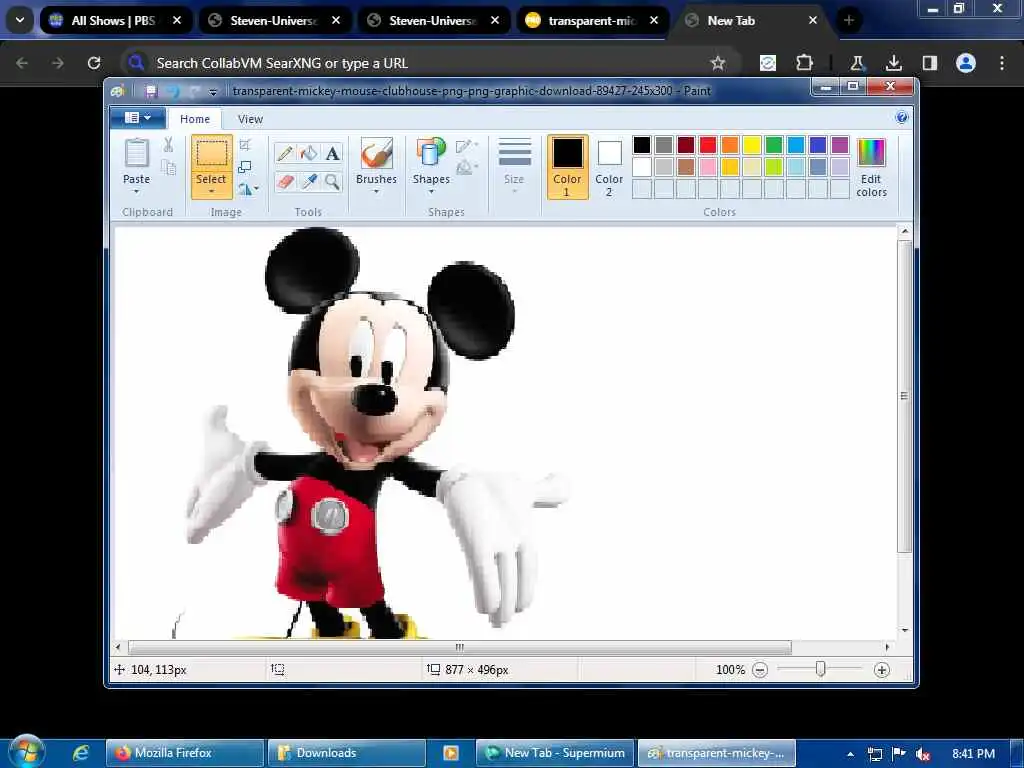Click the Undo arrow in quick access toolbar
The width and height of the screenshot is (1024, 768).
pyautogui.click(x=173, y=91)
